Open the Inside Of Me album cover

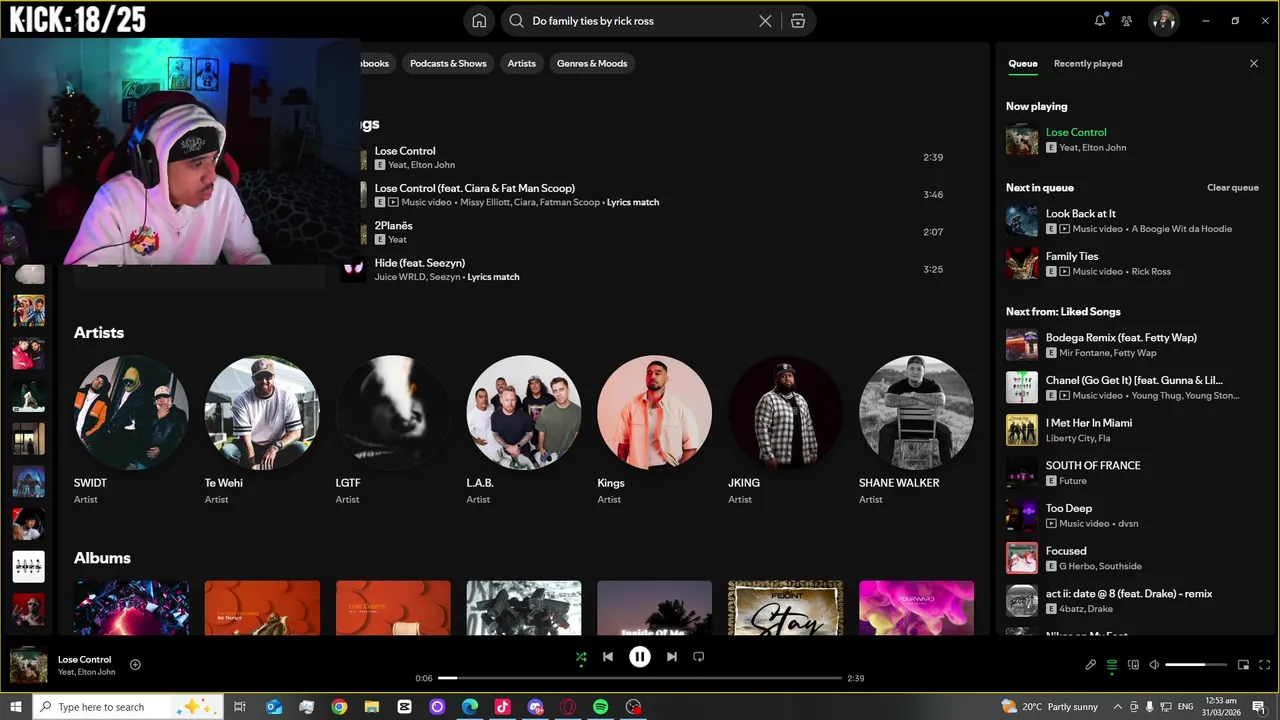655,608
